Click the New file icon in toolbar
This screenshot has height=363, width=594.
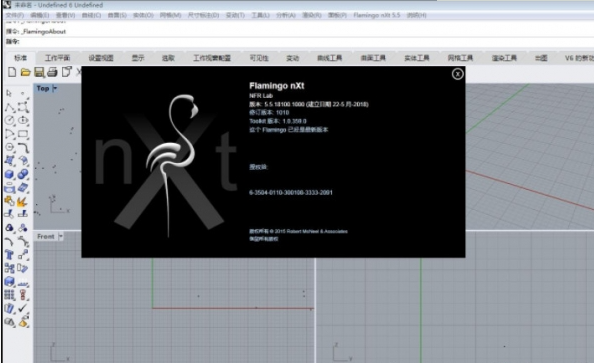(x=12, y=72)
